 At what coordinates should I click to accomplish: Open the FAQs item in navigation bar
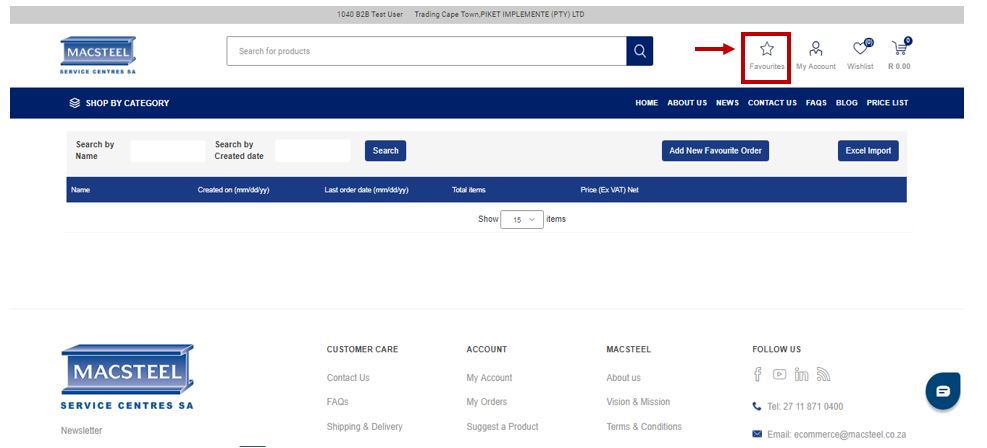816,103
